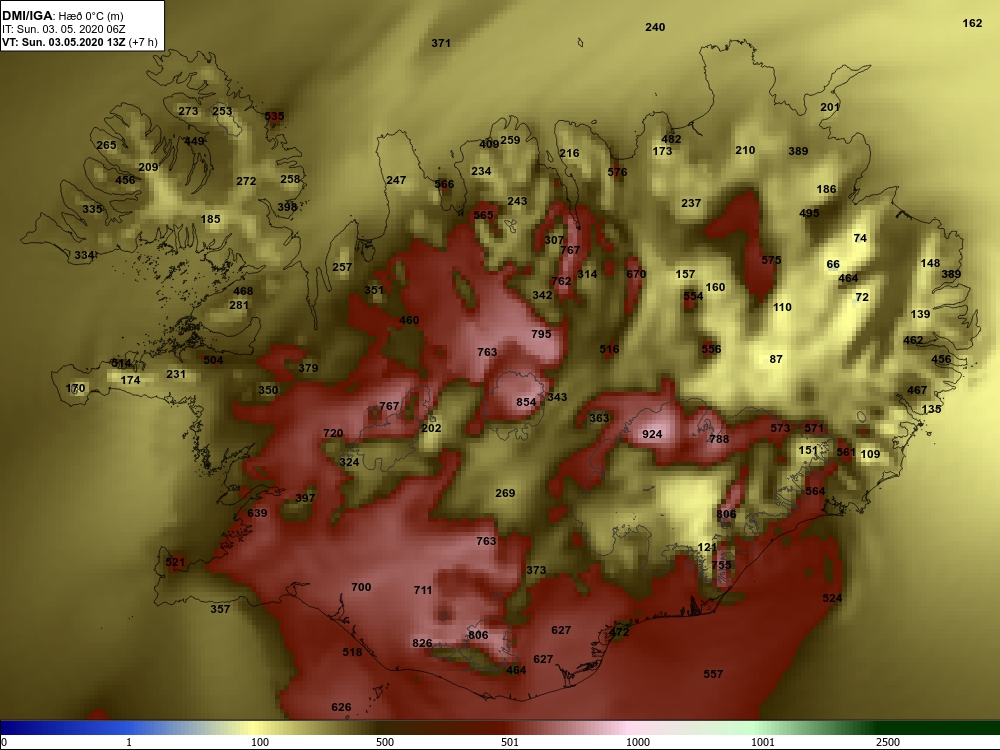Click the 1001 color scale label
The width and height of the screenshot is (1000, 750).
(763, 742)
